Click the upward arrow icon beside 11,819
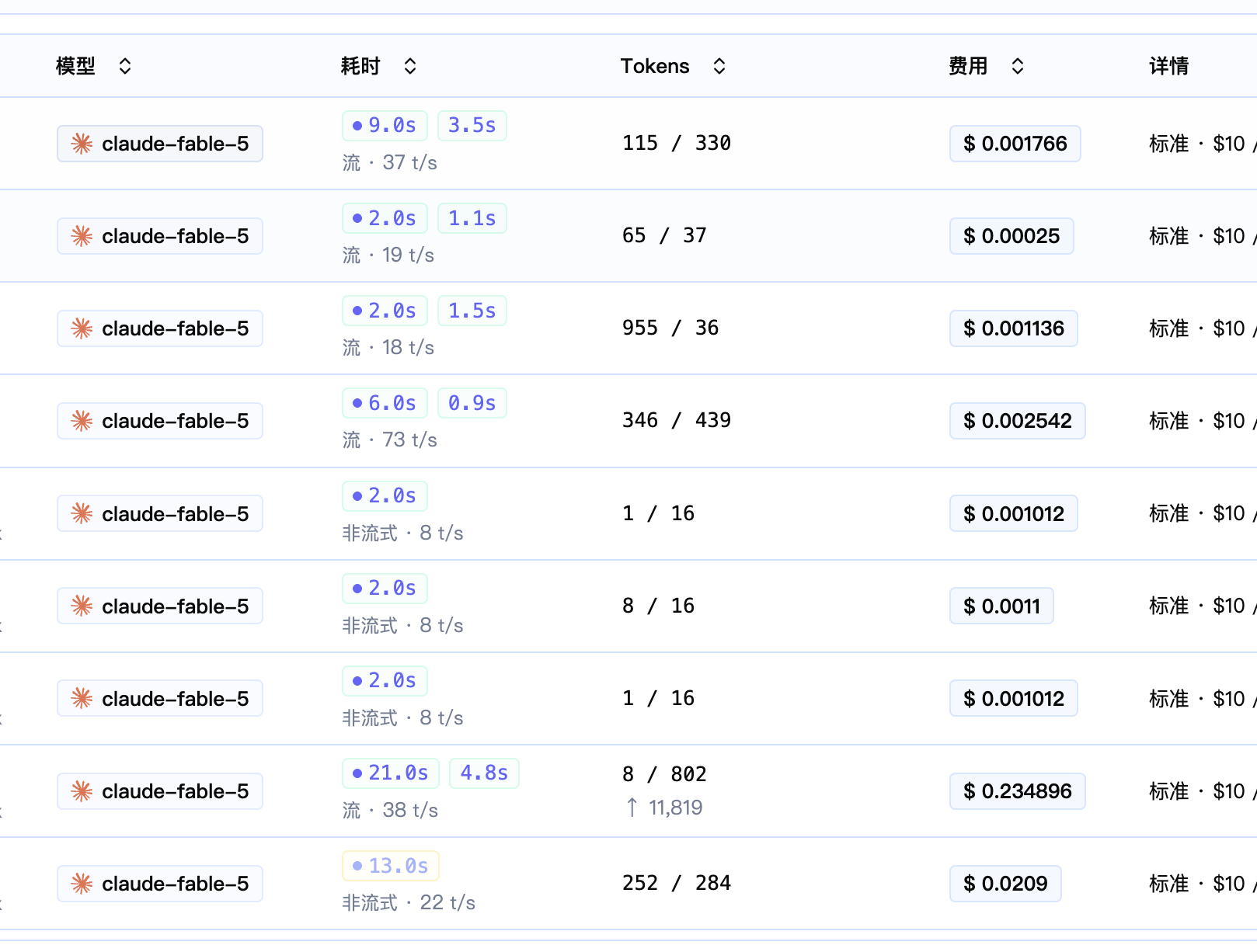This screenshot has height=952, width=1257. pos(632,808)
